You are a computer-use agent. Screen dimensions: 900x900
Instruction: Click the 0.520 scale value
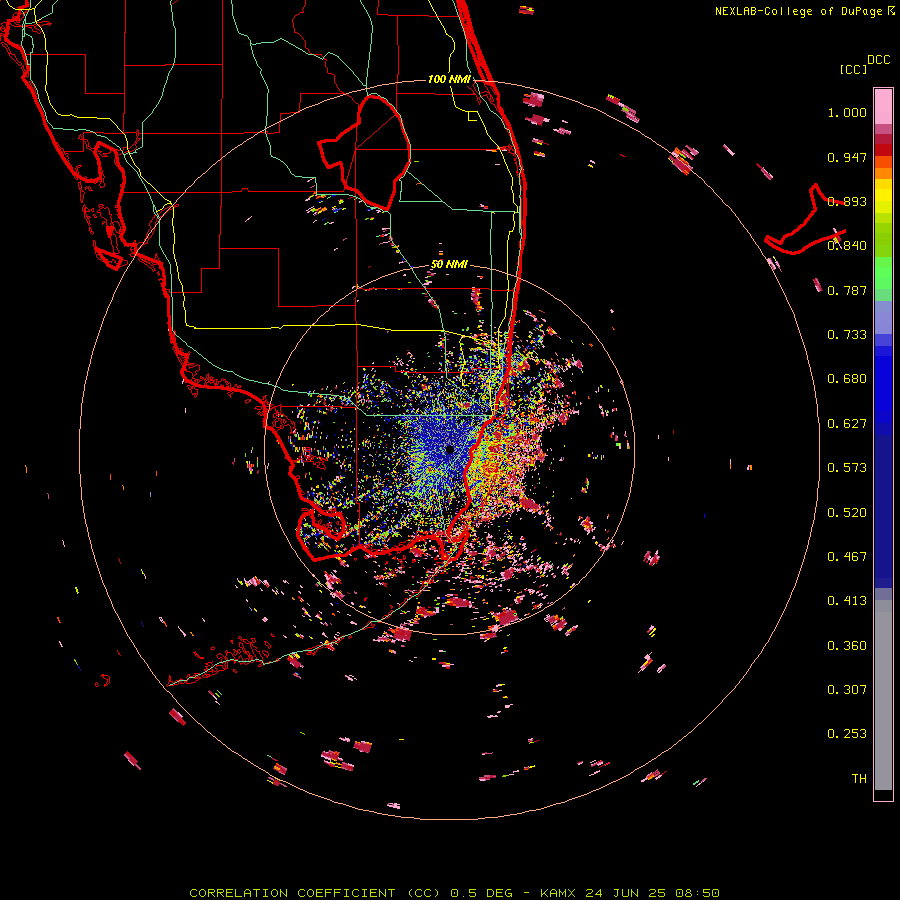click(847, 513)
